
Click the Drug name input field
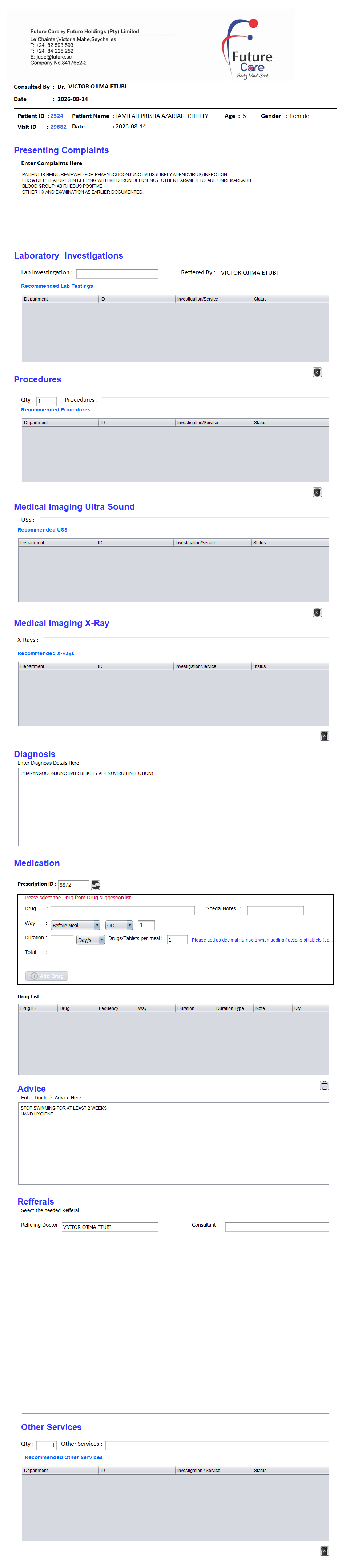[x=123, y=911]
